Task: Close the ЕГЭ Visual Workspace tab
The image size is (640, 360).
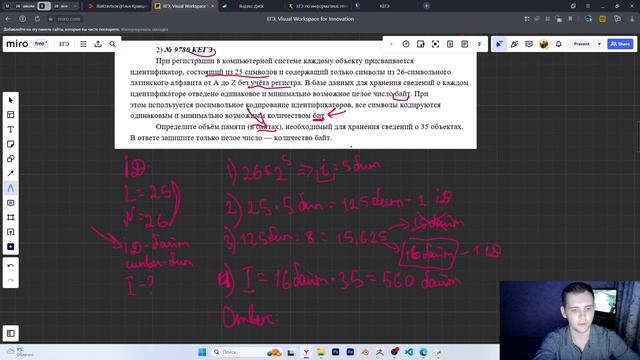Action: click(213, 6)
